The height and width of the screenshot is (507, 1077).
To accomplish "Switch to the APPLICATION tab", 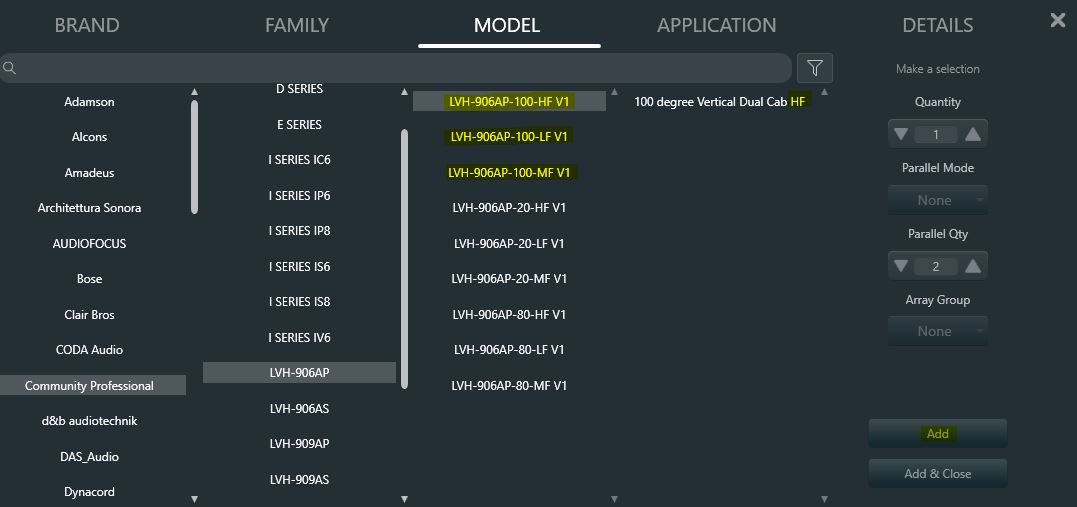I will (x=716, y=25).
